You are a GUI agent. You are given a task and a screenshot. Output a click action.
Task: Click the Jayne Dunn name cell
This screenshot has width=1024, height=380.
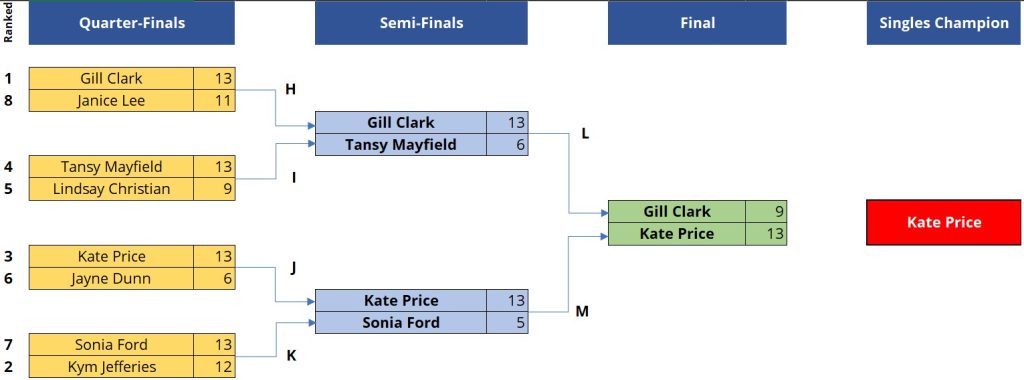click(x=112, y=278)
